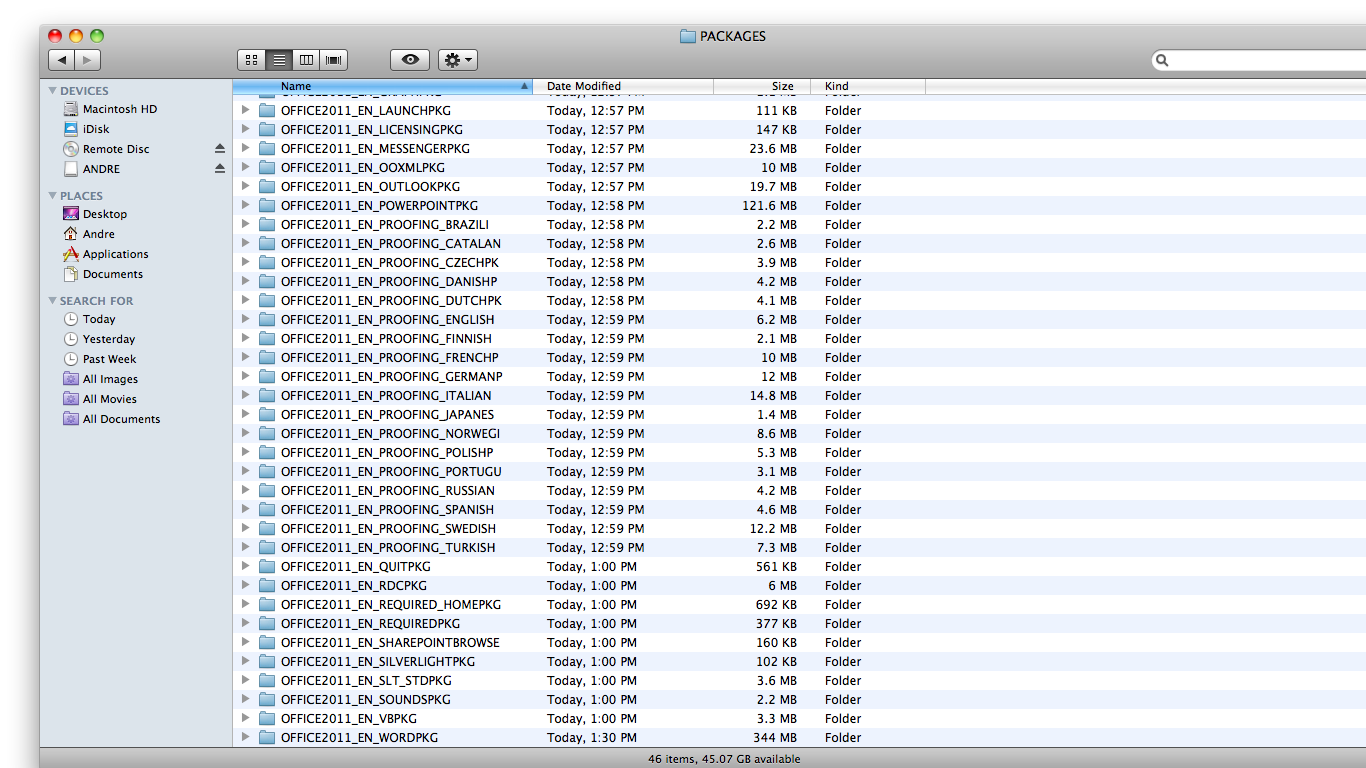
Task: Switch to list view
Action: pyautogui.click(x=279, y=60)
